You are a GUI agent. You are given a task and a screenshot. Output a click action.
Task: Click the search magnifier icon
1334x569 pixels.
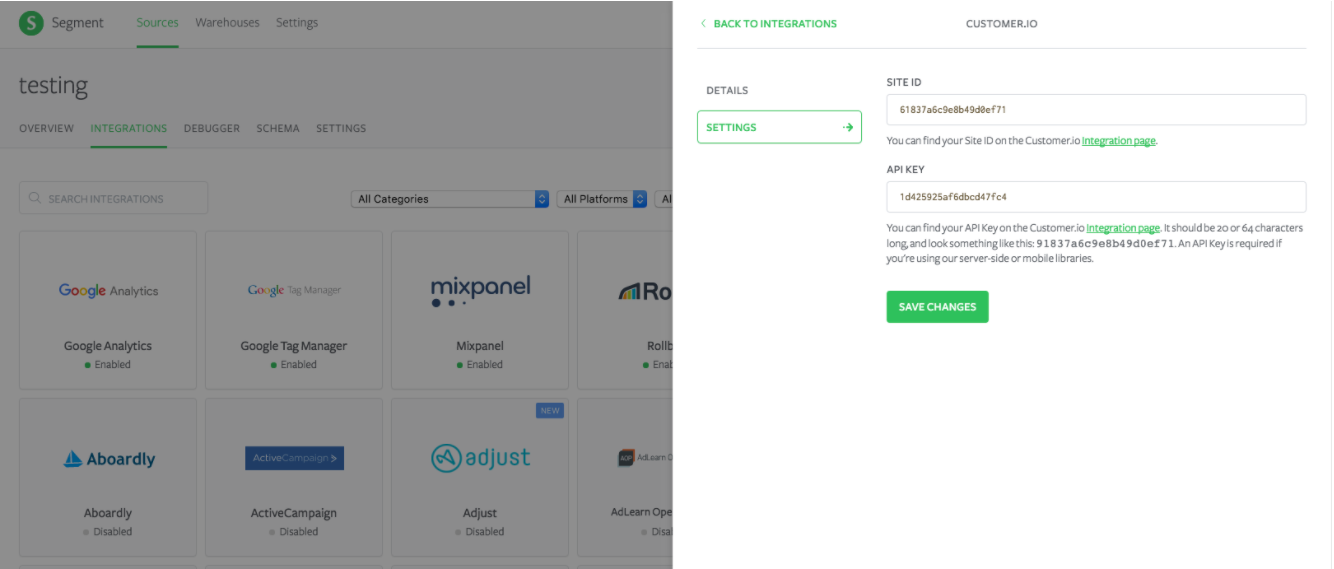pyautogui.click(x=36, y=199)
